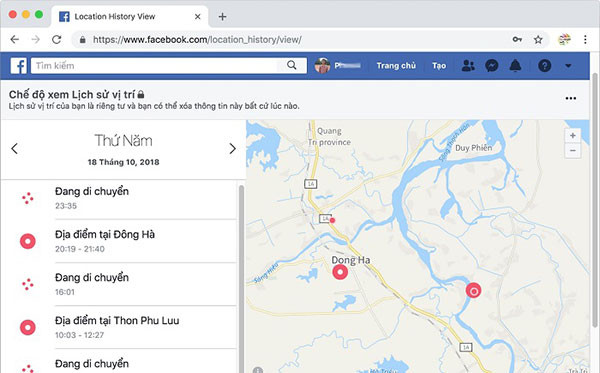600x373 pixels.
Task: Open friend requests icon
Action: click(x=468, y=66)
